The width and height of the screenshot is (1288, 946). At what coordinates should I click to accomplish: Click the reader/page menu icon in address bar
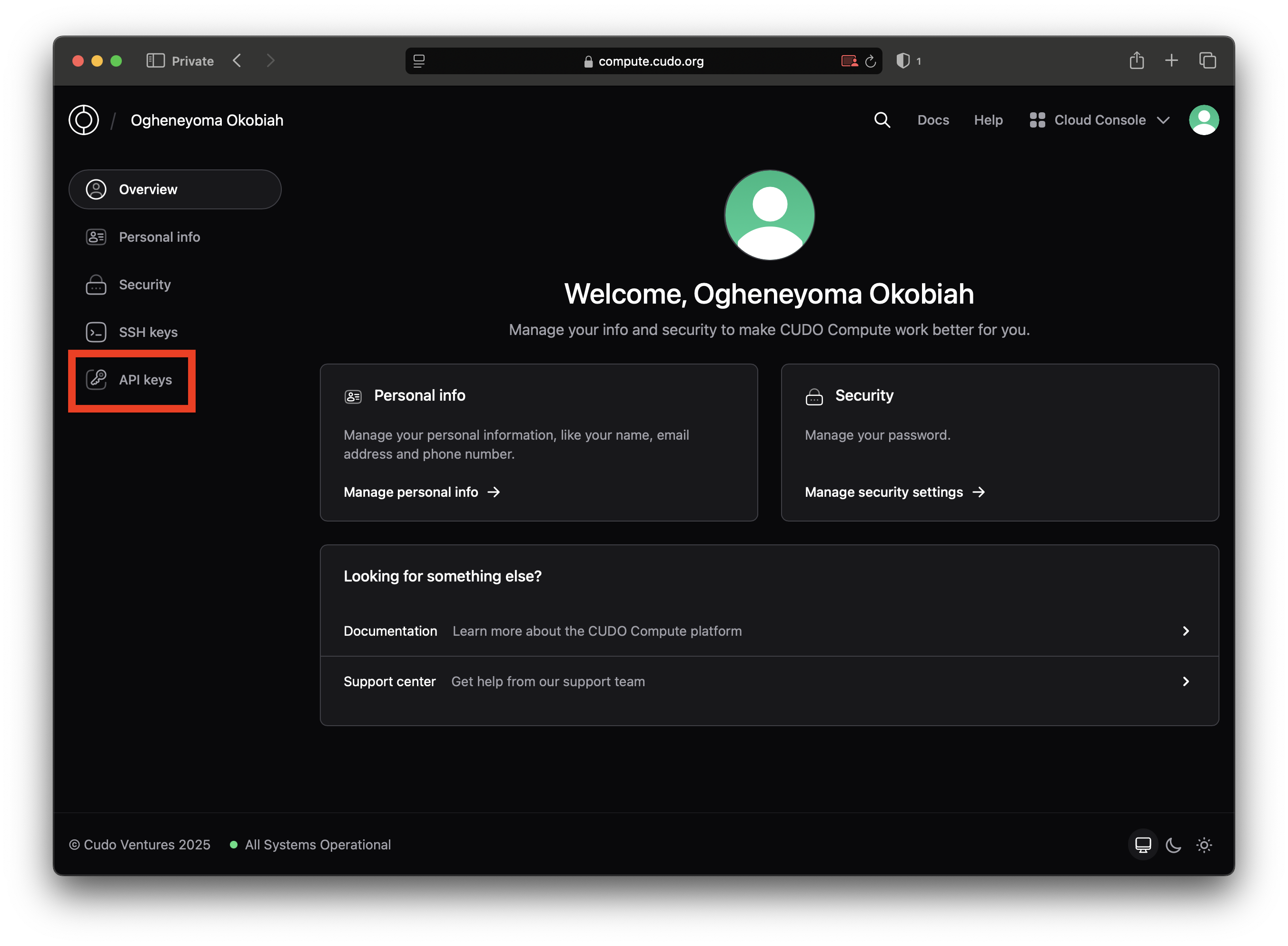[419, 61]
